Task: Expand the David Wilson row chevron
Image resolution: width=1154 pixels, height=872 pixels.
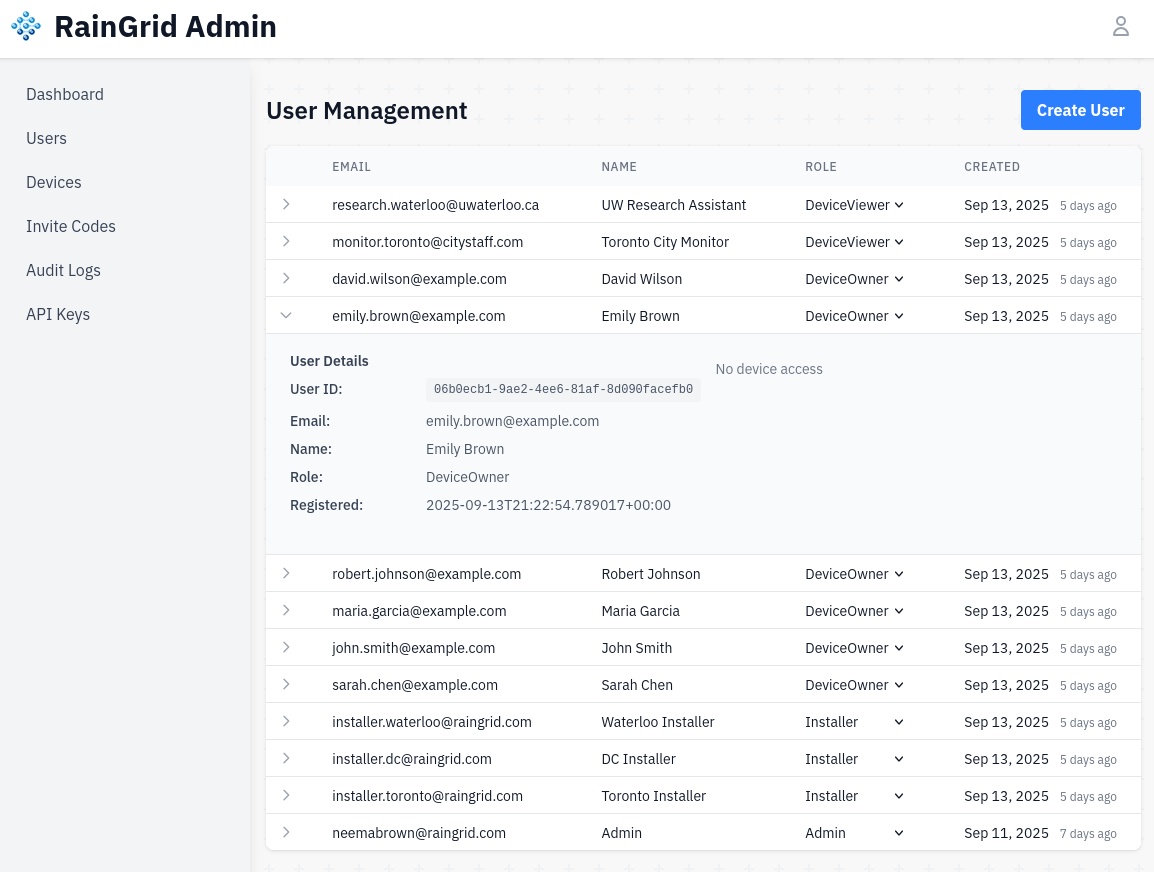Action: 286,278
